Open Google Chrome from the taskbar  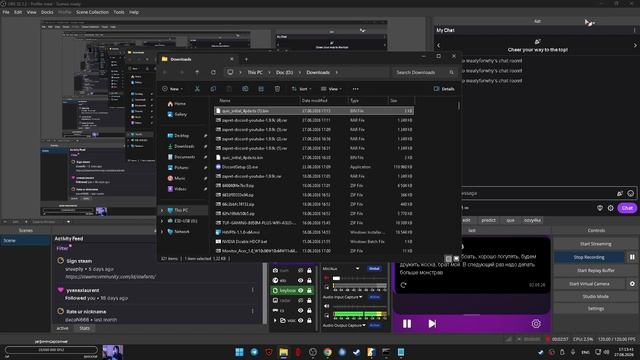coord(327,352)
